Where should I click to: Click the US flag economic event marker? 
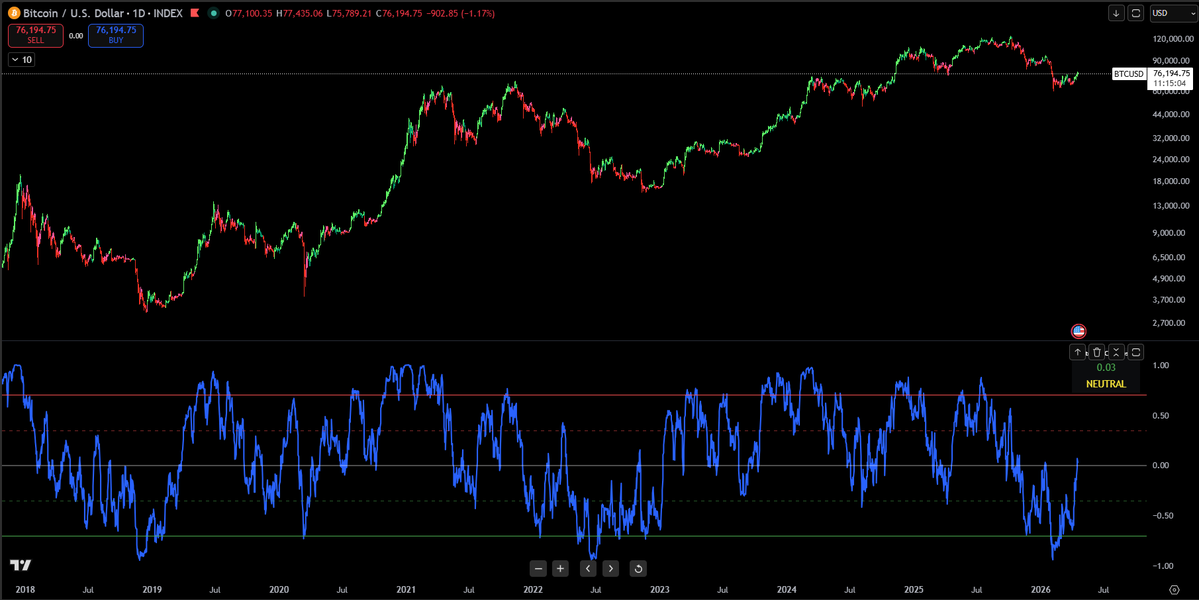(1078, 331)
